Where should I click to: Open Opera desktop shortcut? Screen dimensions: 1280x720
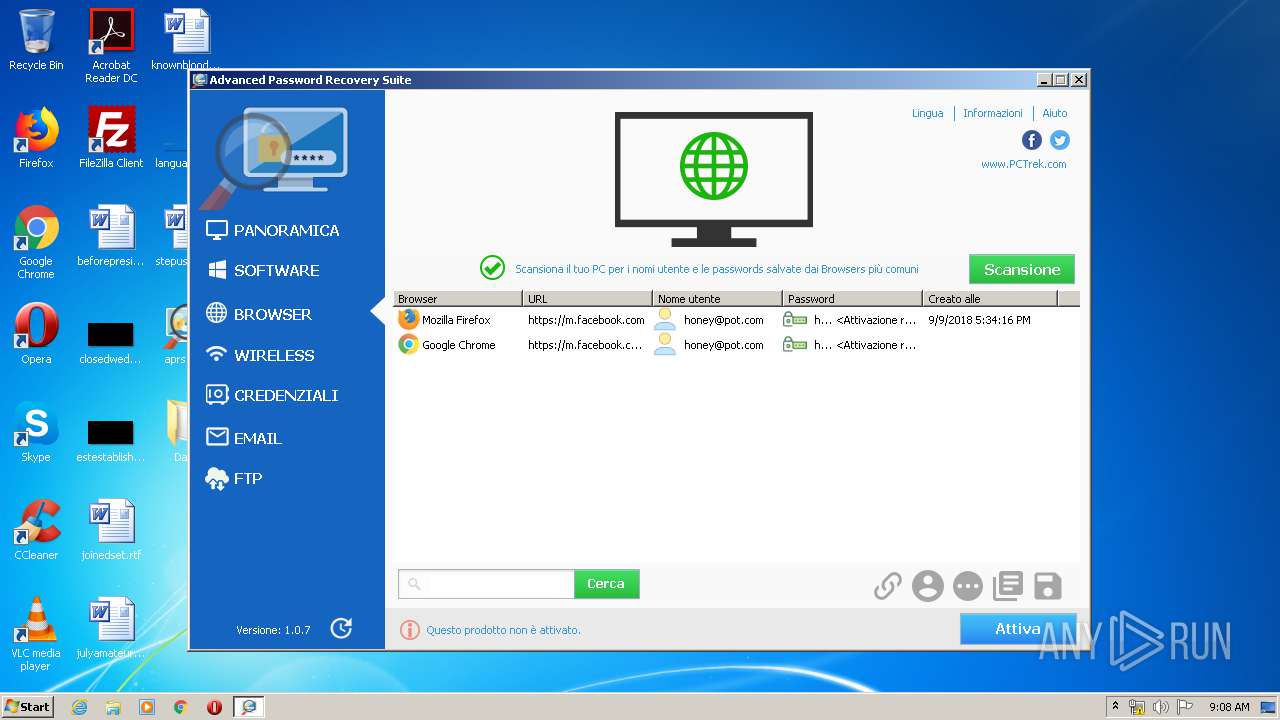(36, 334)
